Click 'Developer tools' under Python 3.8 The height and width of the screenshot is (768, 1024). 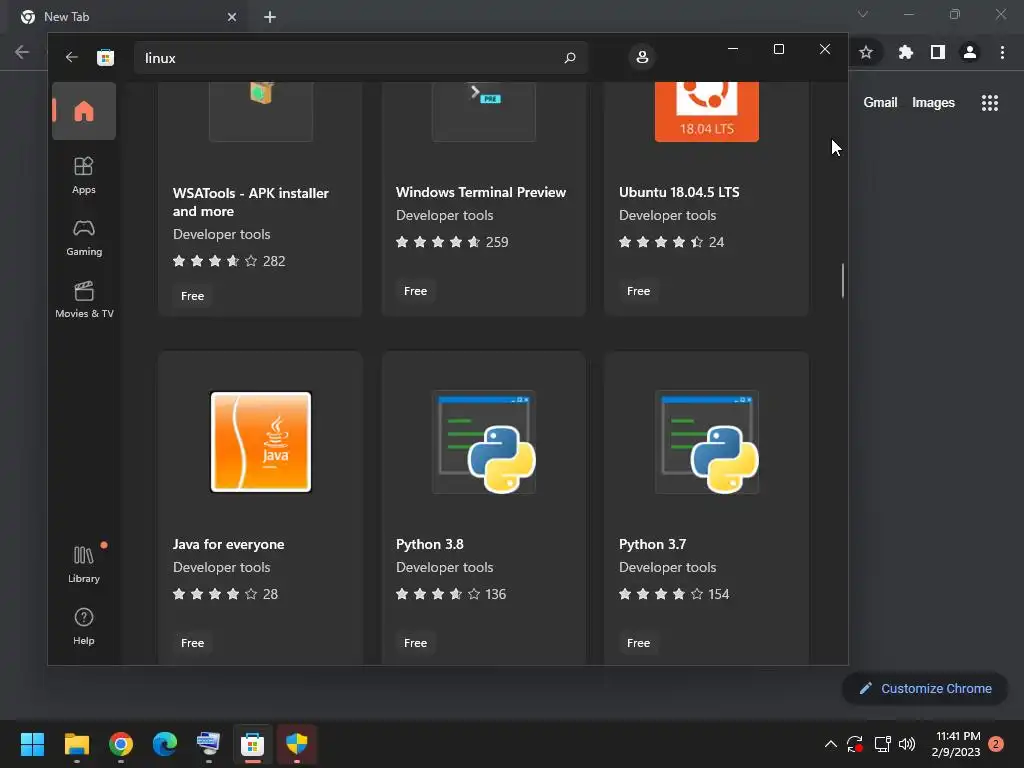[445, 567]
